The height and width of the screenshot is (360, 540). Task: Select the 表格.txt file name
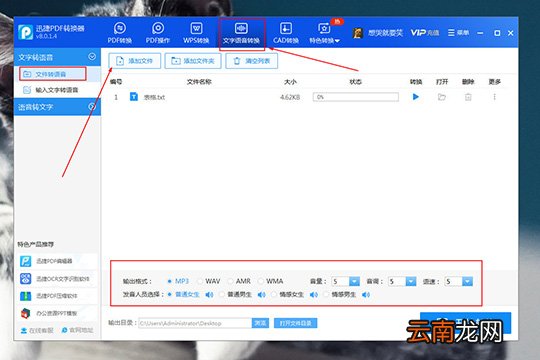click(x=154, y=97)
